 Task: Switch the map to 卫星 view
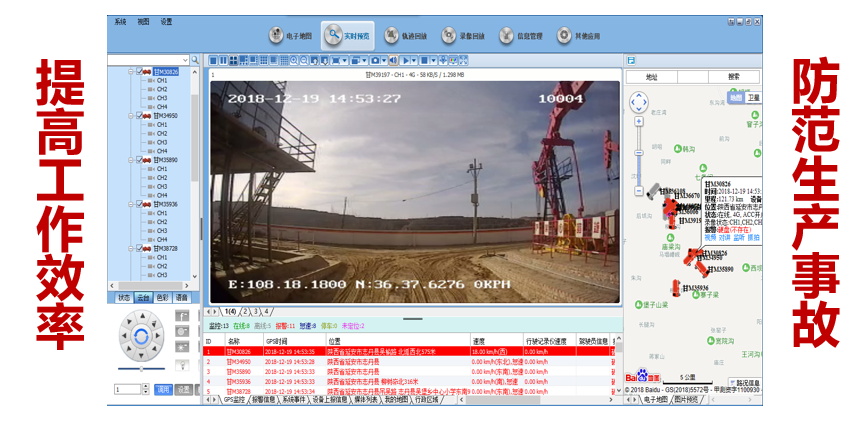click(x=754, y=98)
